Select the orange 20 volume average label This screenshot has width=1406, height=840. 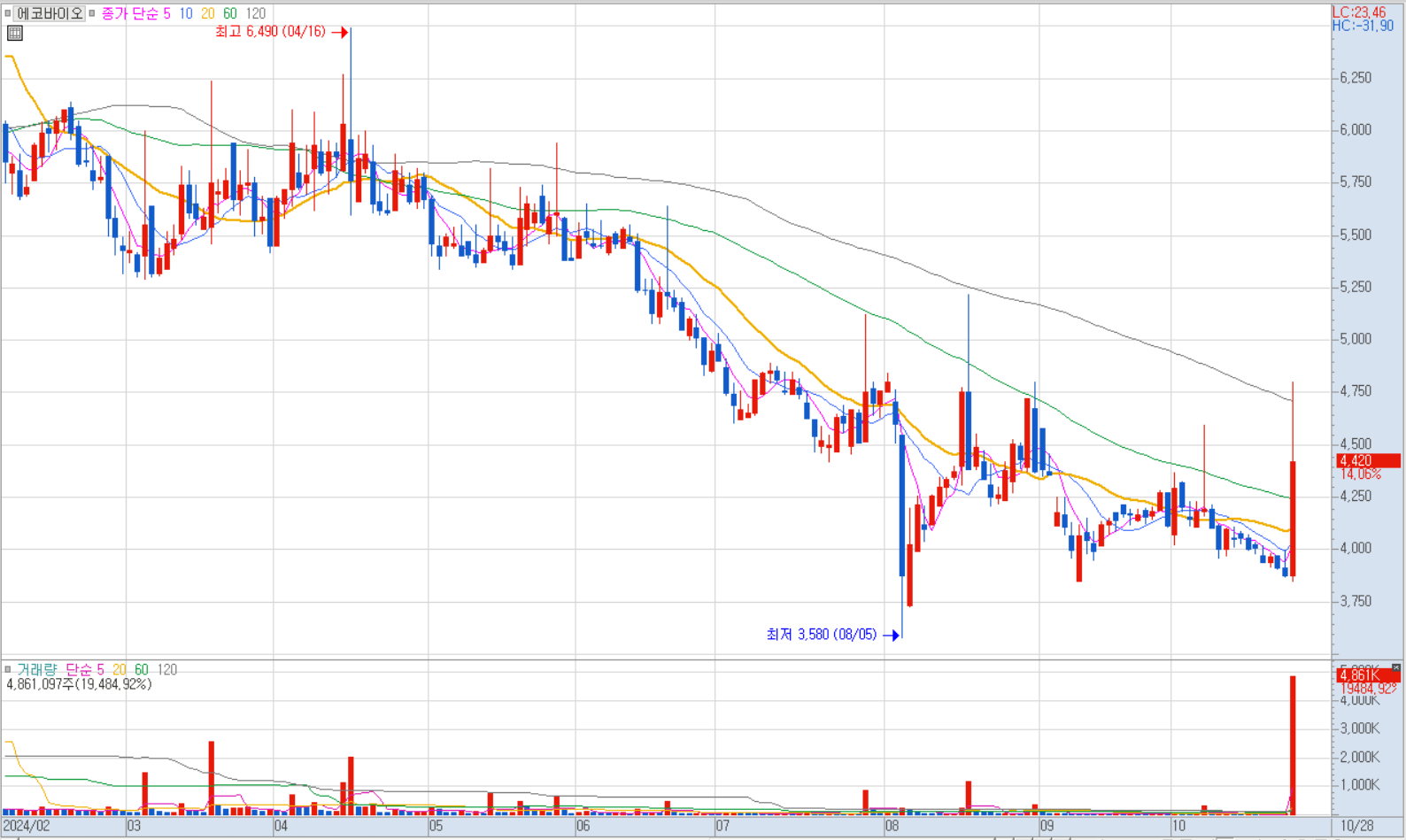click(120, 669)
